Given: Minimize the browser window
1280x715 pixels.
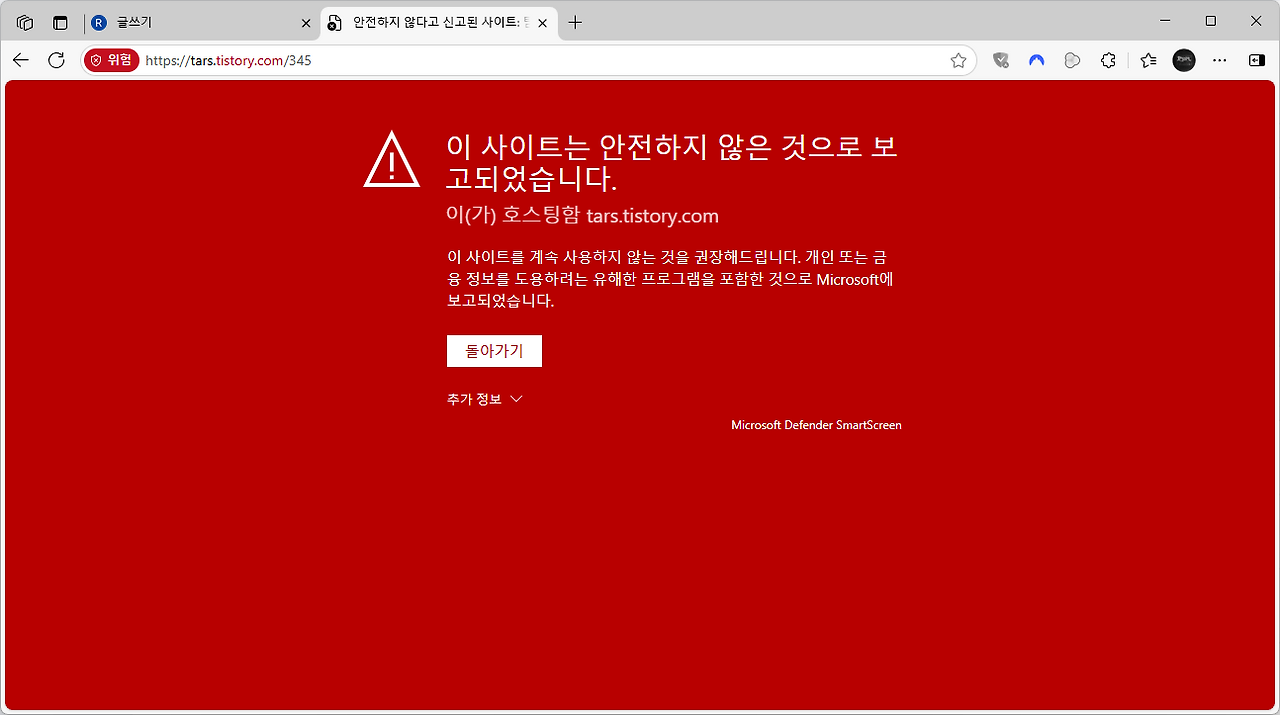Looking at the screenshot, I should tap(1165, 21).
